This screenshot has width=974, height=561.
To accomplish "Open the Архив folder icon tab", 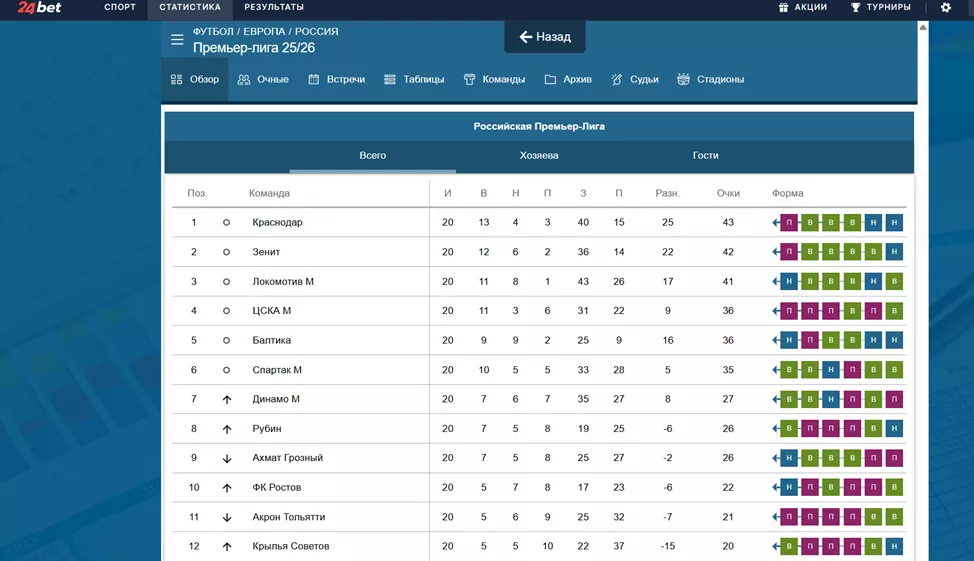I will [567, 80].
